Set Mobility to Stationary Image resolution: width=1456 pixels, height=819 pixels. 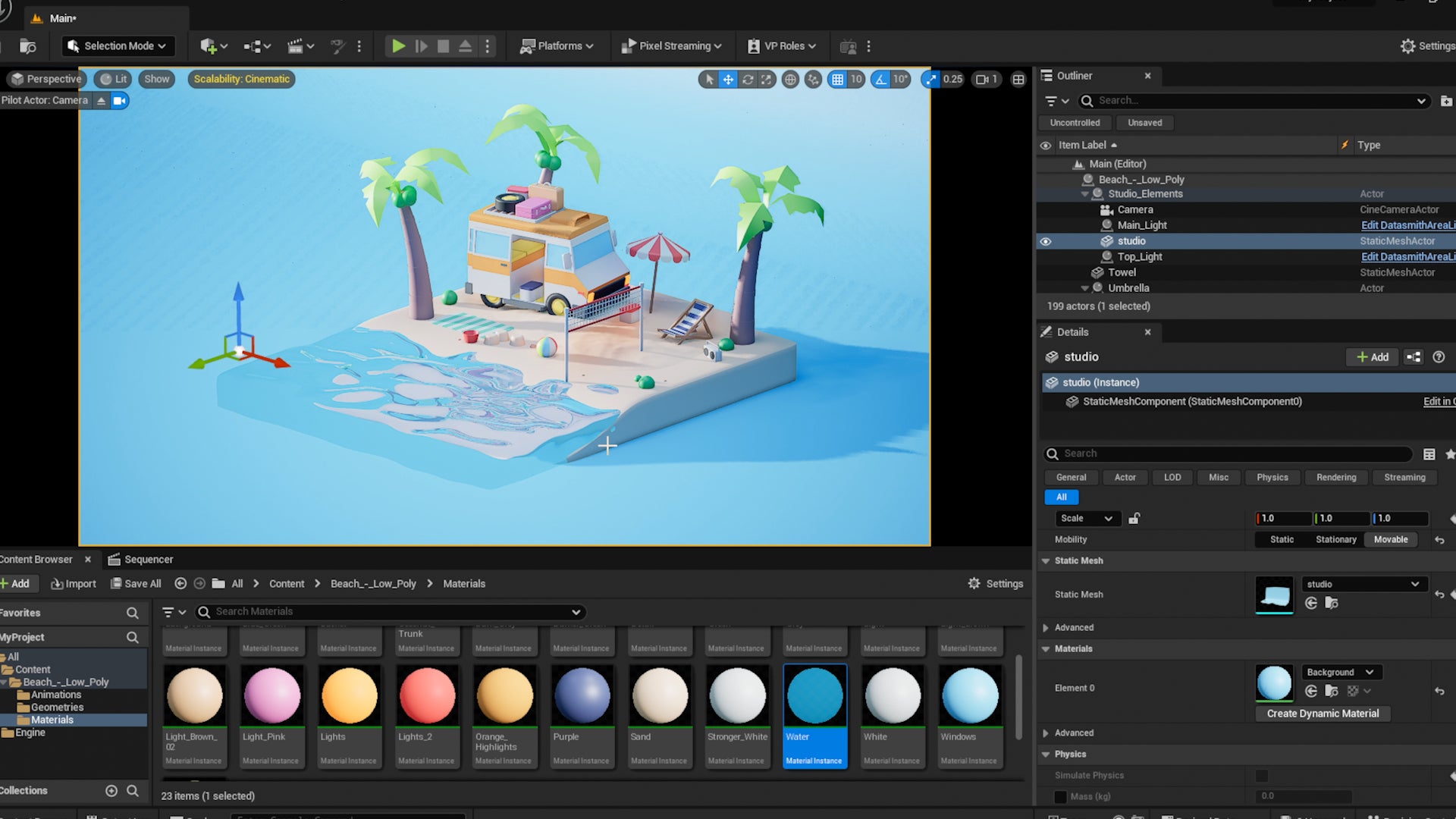pyautogui.click(x=1335, y=540)
